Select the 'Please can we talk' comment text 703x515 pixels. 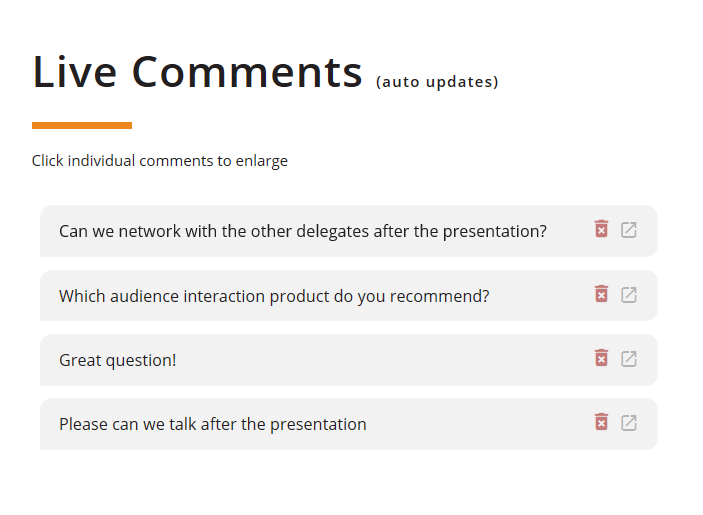213,424
